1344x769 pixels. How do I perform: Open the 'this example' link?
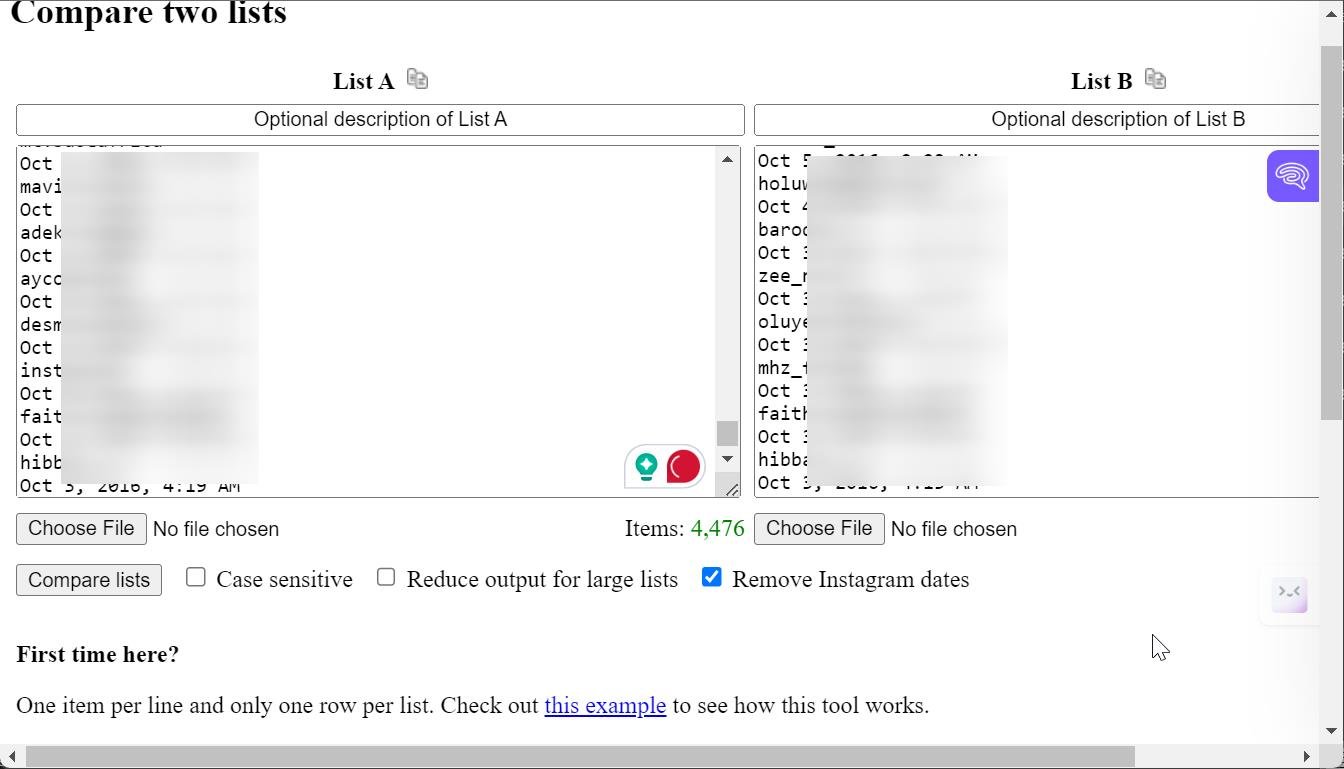click(x=605, y=705)
